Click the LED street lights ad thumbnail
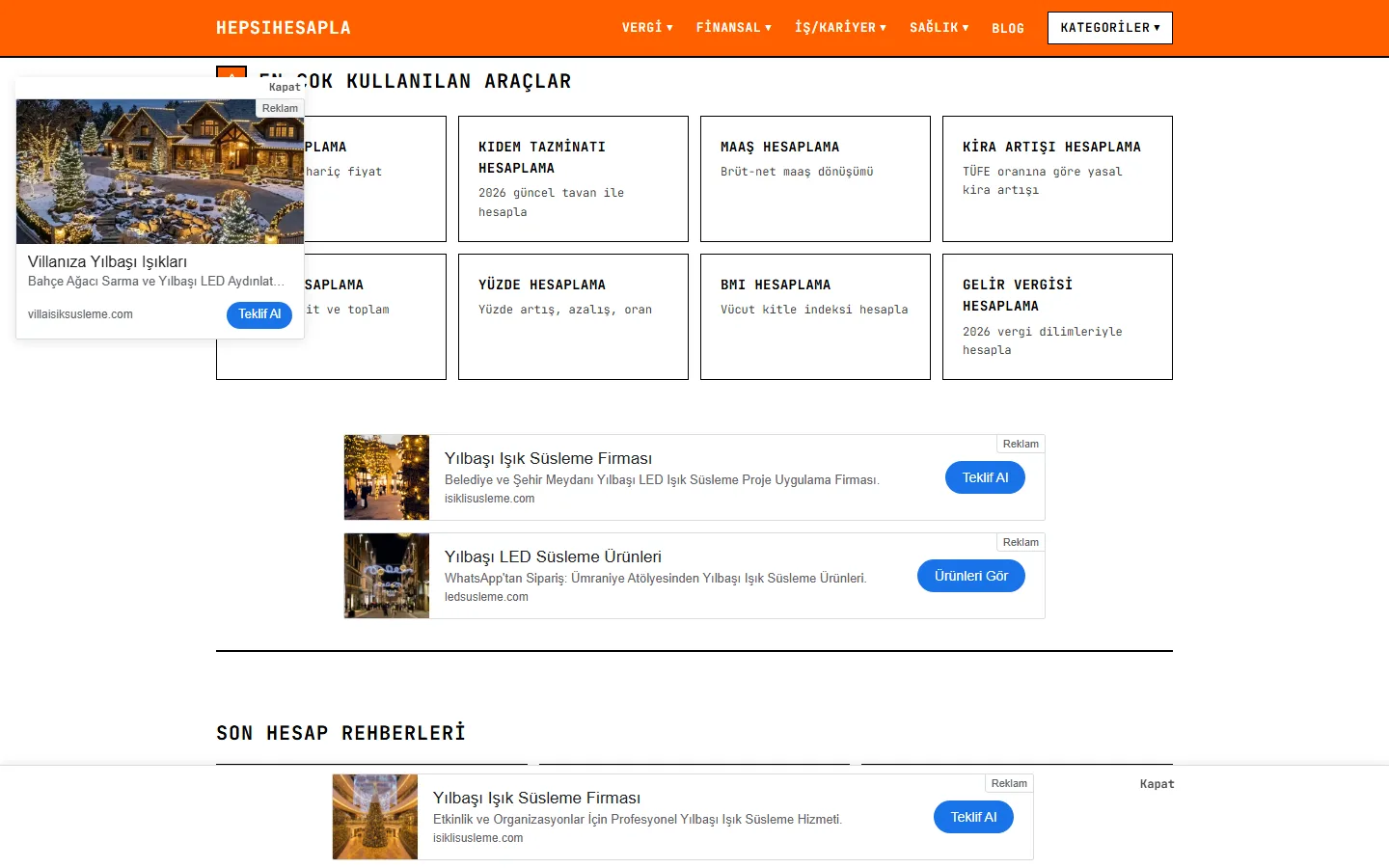This screenshot has height=868, width=1389. [x=387, y=576]
